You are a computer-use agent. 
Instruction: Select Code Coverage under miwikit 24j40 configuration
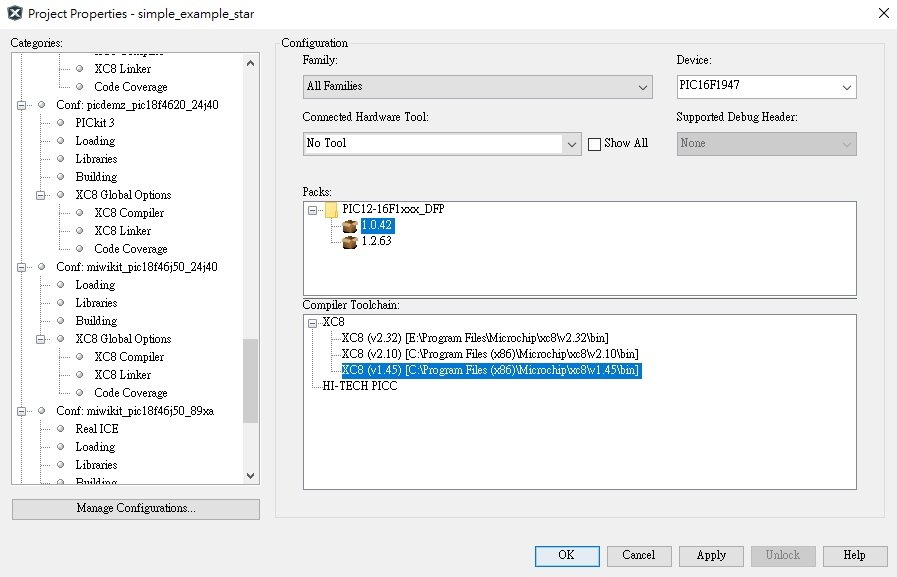pos(131,393)
